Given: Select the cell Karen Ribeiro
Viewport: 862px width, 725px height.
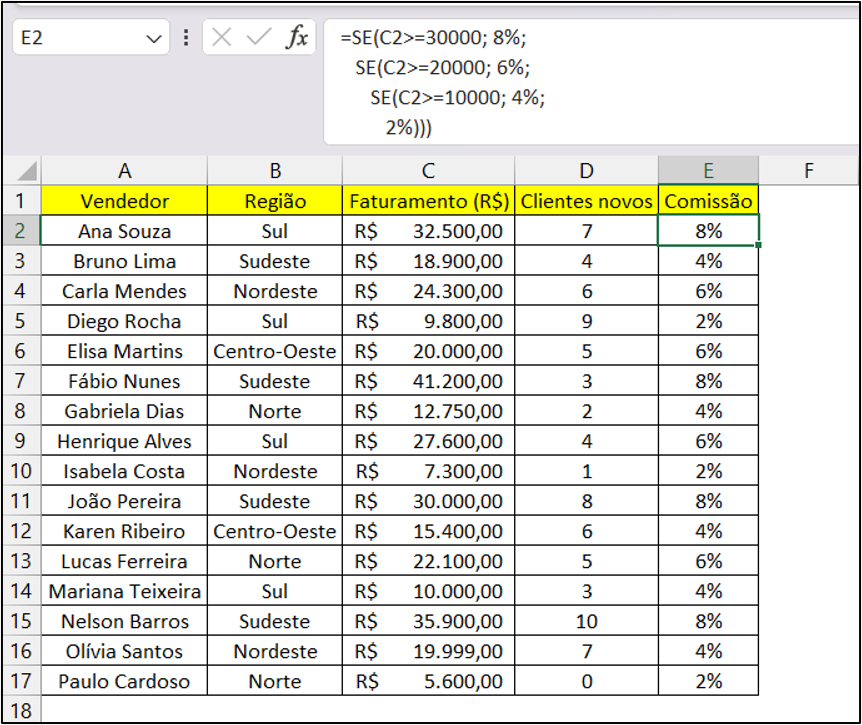Looking at the screenshot, I should [x=124, y=531].
